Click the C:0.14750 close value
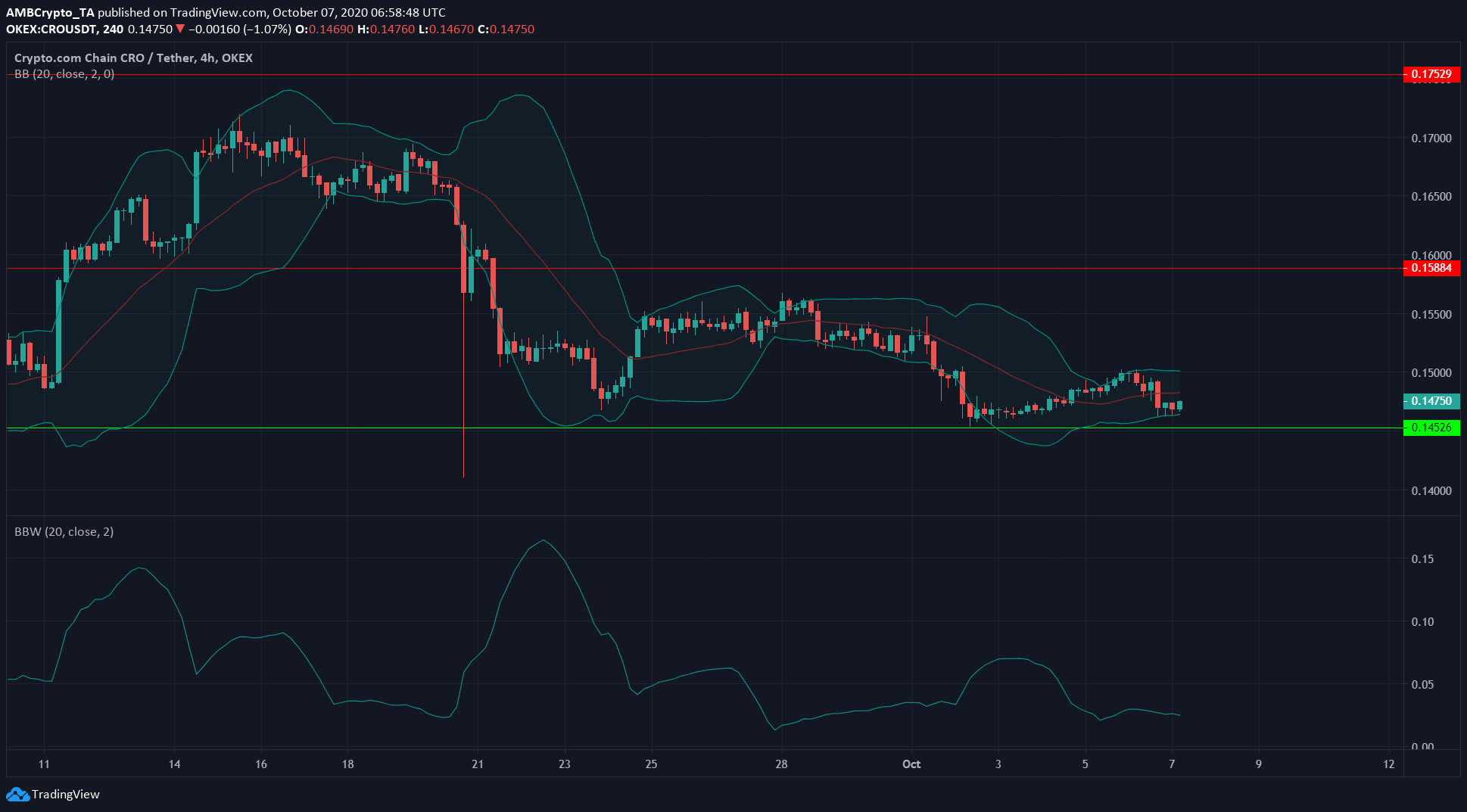The height and width of the screenshot is (812, 1467). (506, 30)
